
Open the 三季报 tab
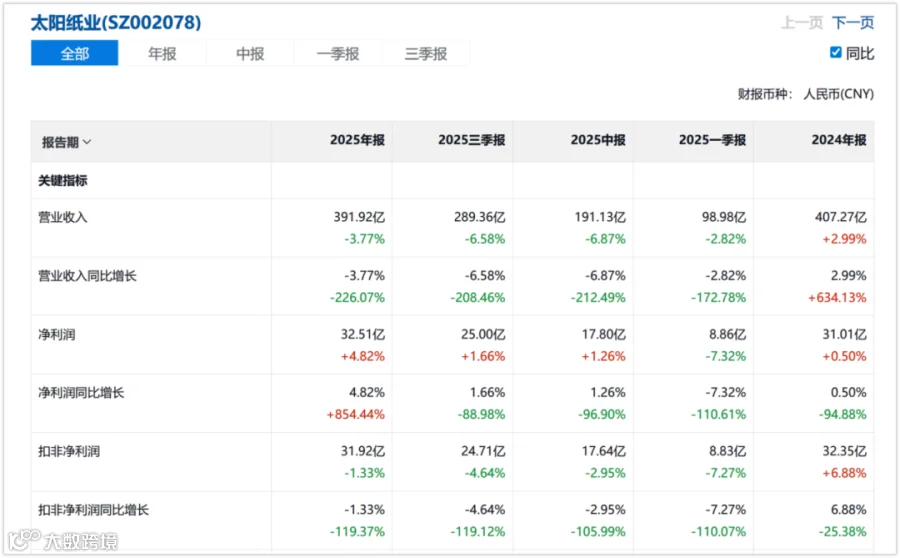click(426, 53)
